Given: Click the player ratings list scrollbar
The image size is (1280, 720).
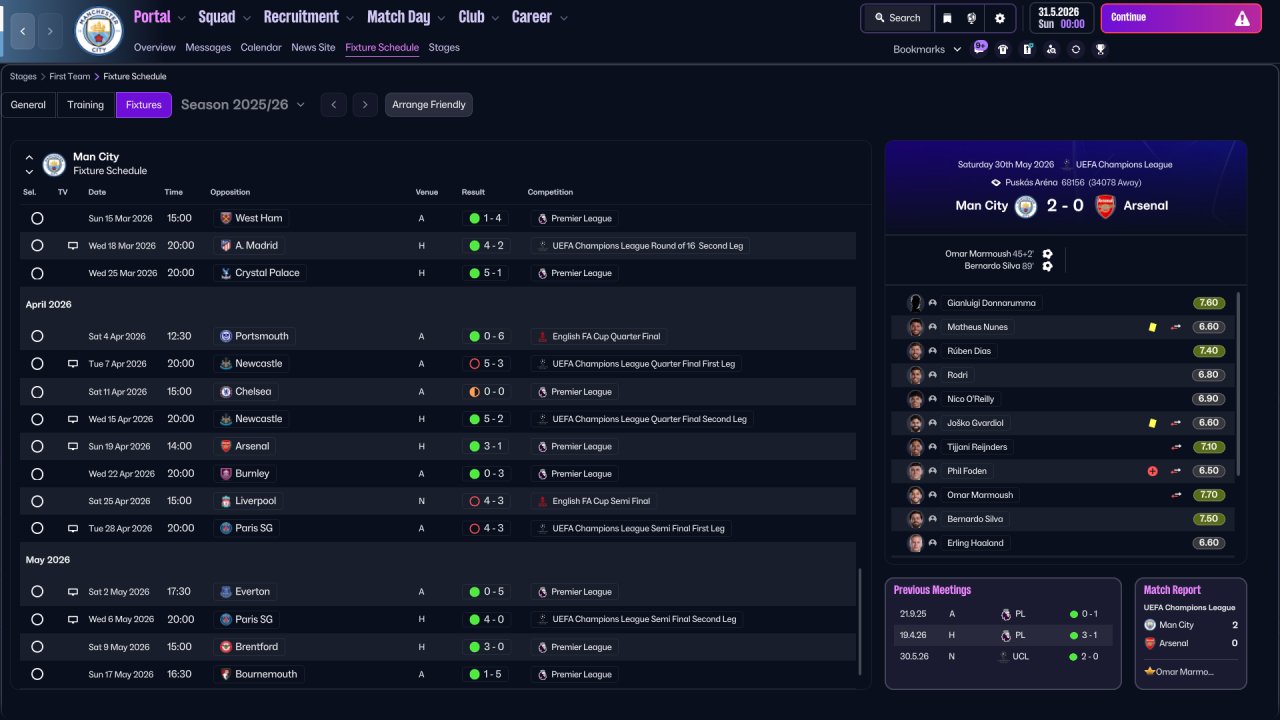Looking at the screenshot, I should tap(1239, 384).
